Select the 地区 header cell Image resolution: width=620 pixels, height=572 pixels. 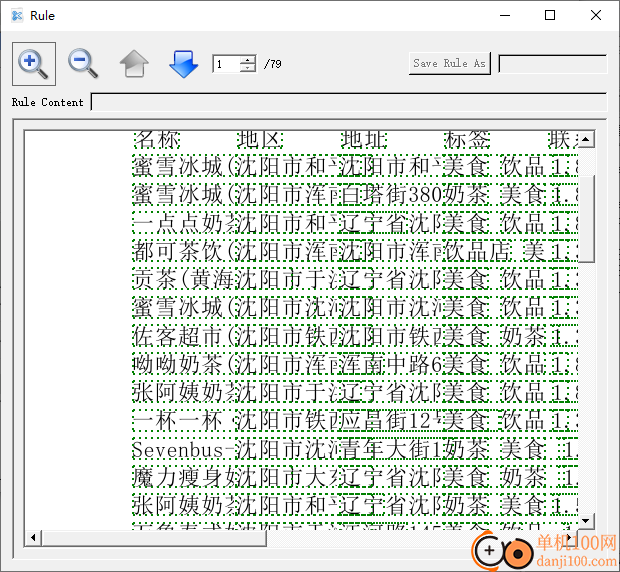(x=260, y=140)
